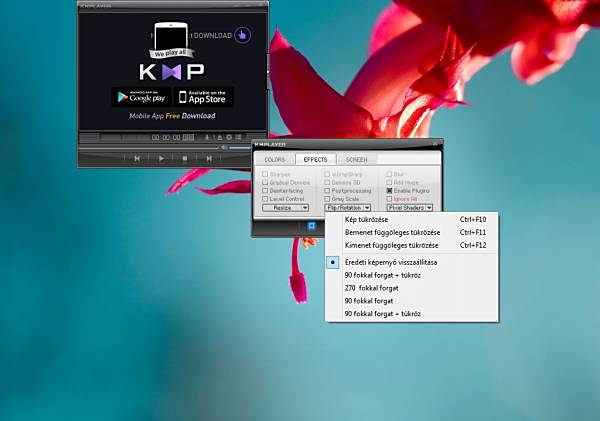Viewport: 600px width, 421px height.
Task: Choose 'Kép tükrözése' from the menu
Action: coord(412,220)
